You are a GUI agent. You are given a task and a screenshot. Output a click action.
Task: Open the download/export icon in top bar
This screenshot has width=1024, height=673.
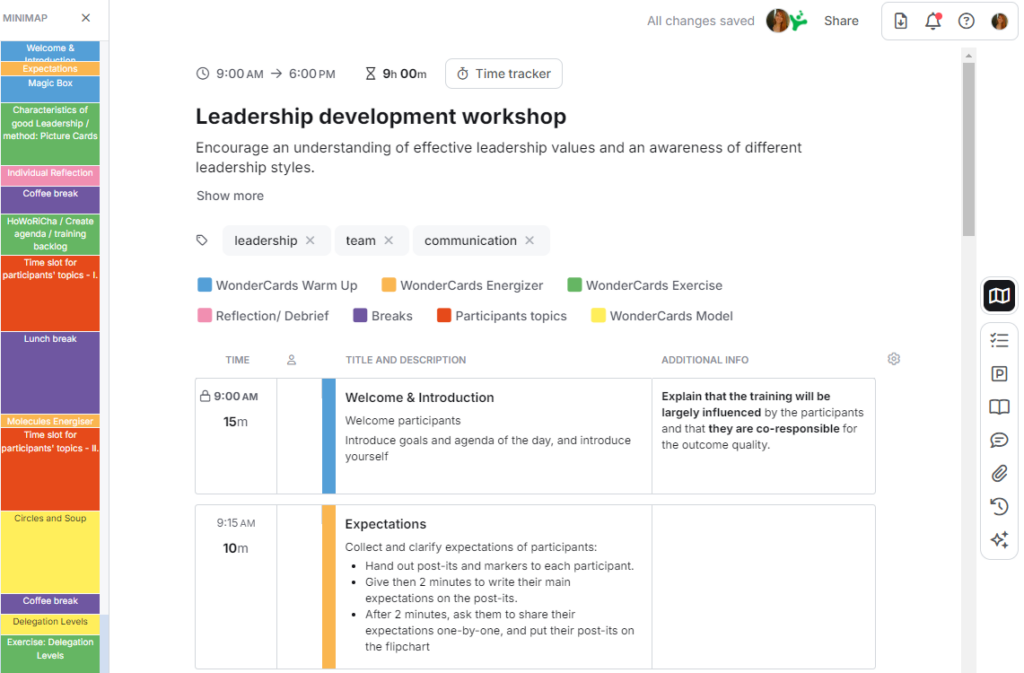point(900,21)
